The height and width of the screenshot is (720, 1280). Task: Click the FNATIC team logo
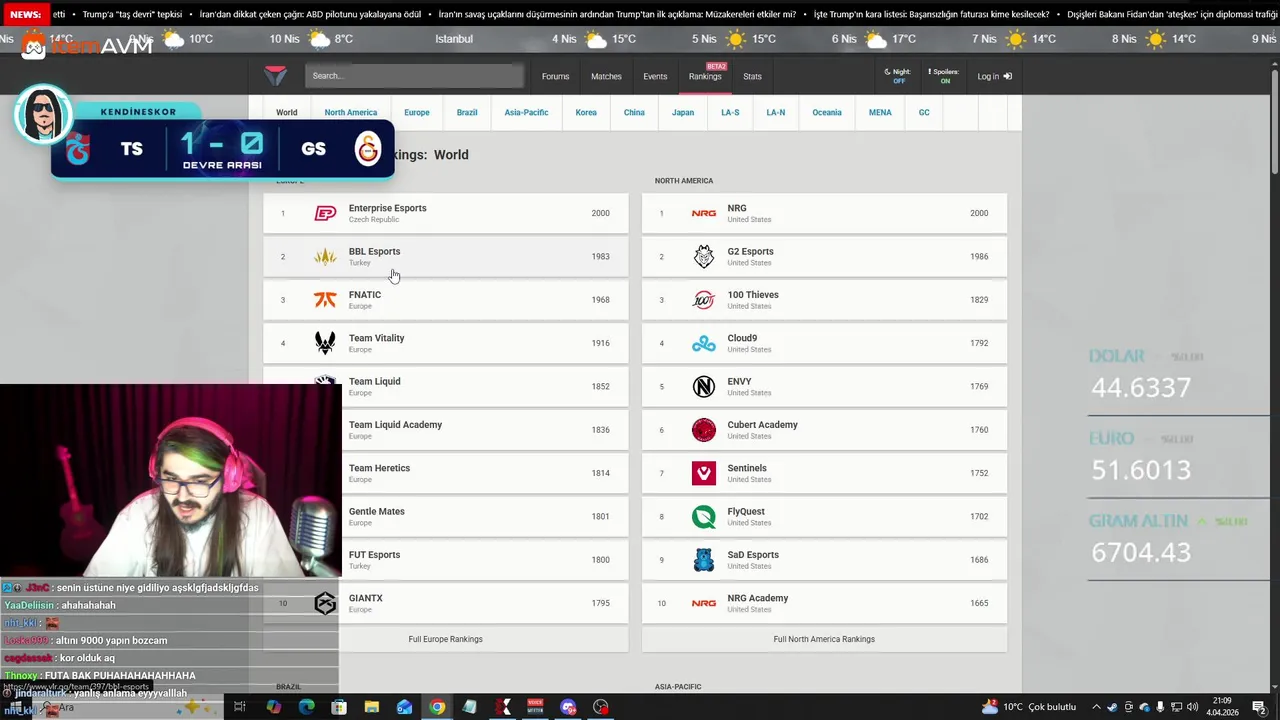325,300
